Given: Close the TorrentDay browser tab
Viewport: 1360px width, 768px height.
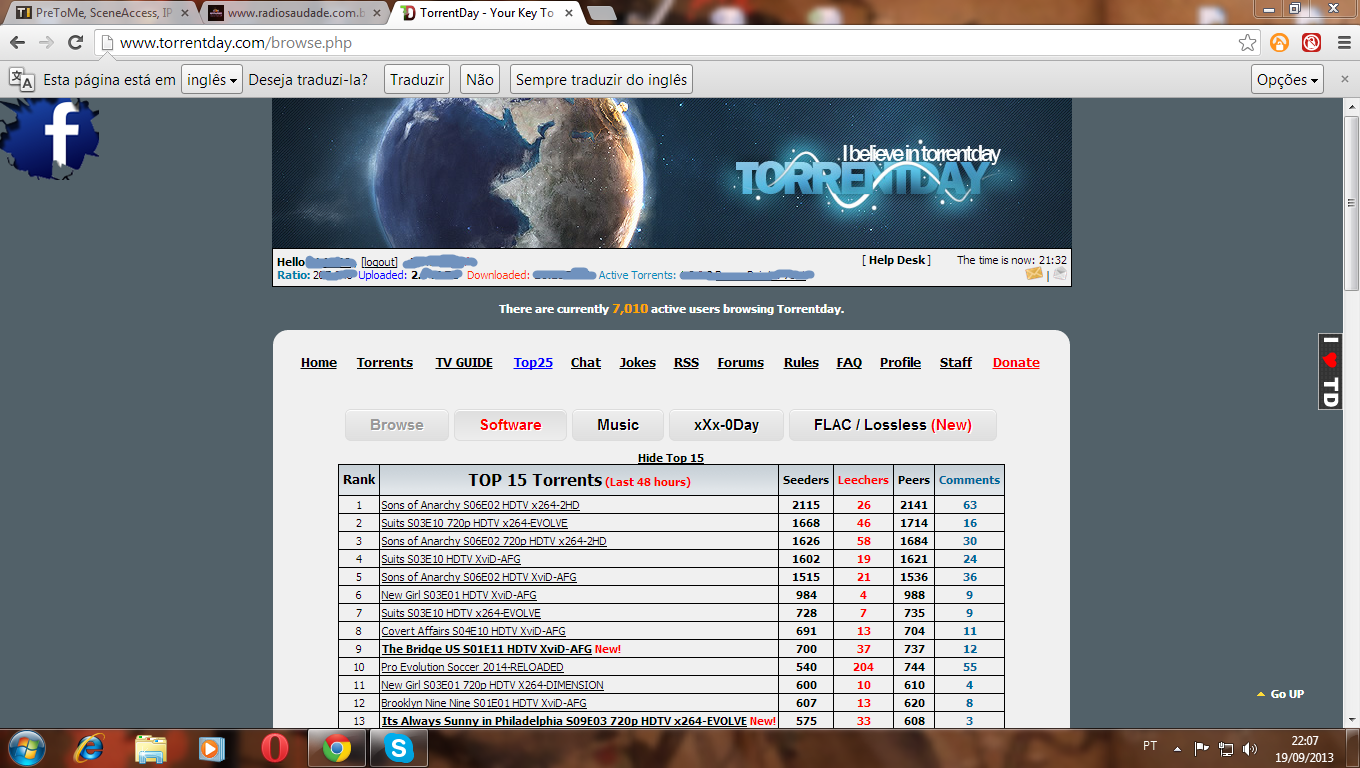Looking at the screenshot, I should [x=568, y=13].
